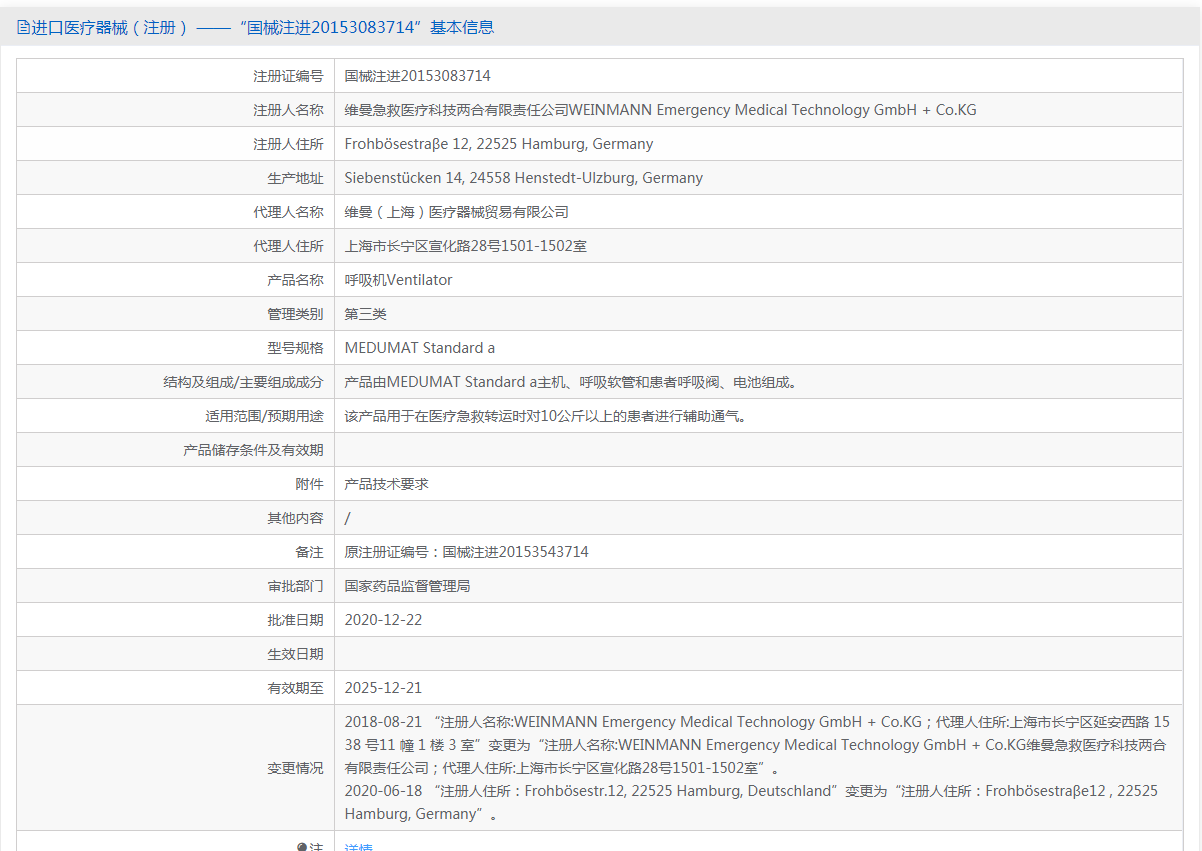Click the 批准日期 label
Viewport: 1202px width, 851px height.
click(295, 620)
